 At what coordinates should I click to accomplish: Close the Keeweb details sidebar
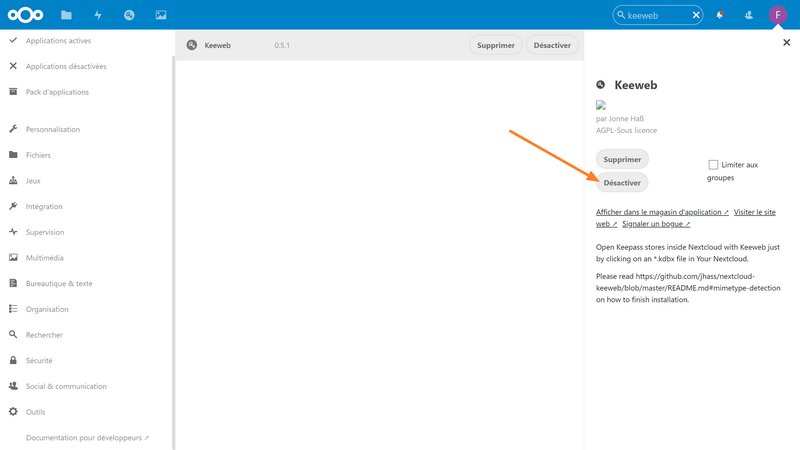click(786, 43)
